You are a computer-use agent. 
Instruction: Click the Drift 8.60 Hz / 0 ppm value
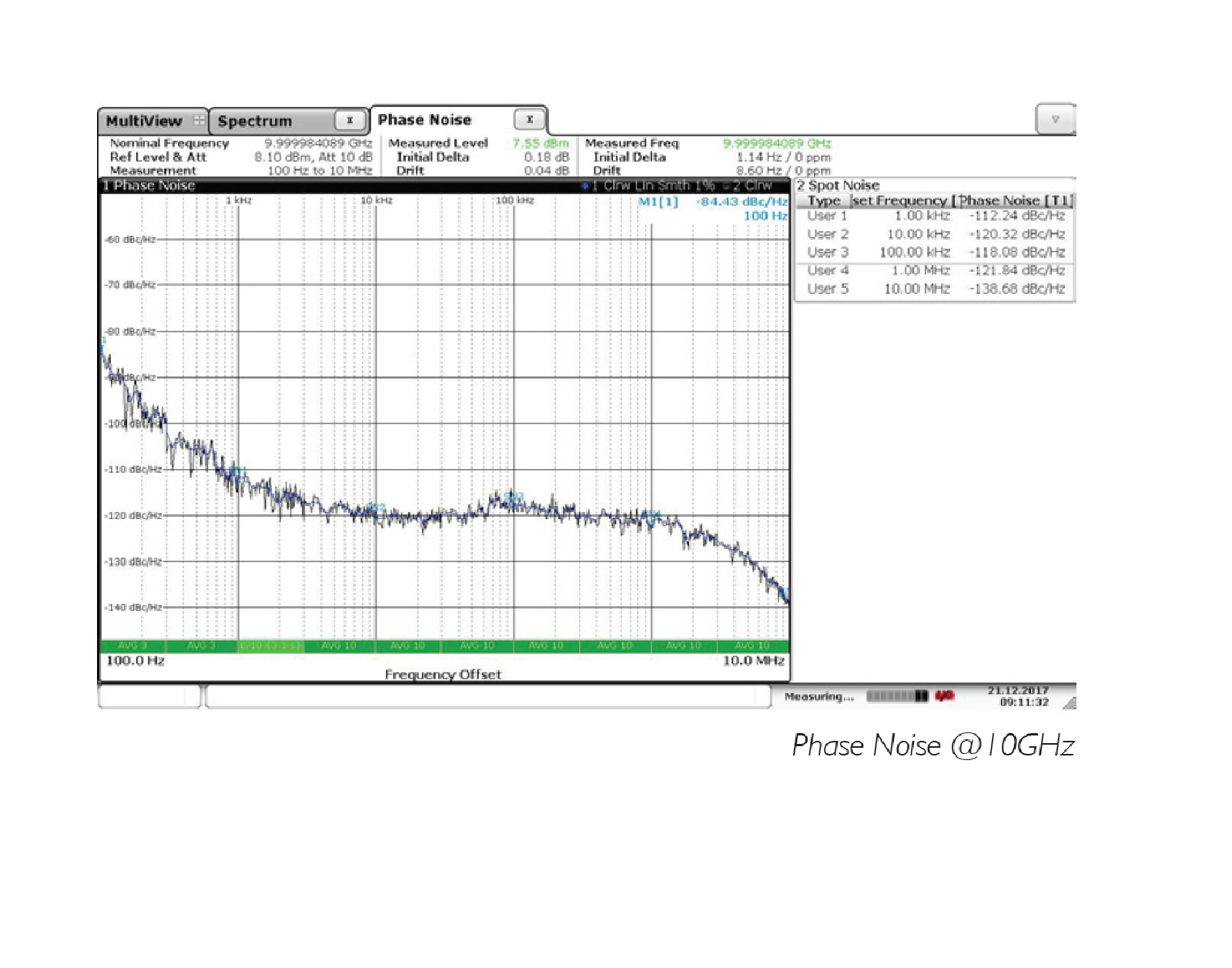click(783, 171)
